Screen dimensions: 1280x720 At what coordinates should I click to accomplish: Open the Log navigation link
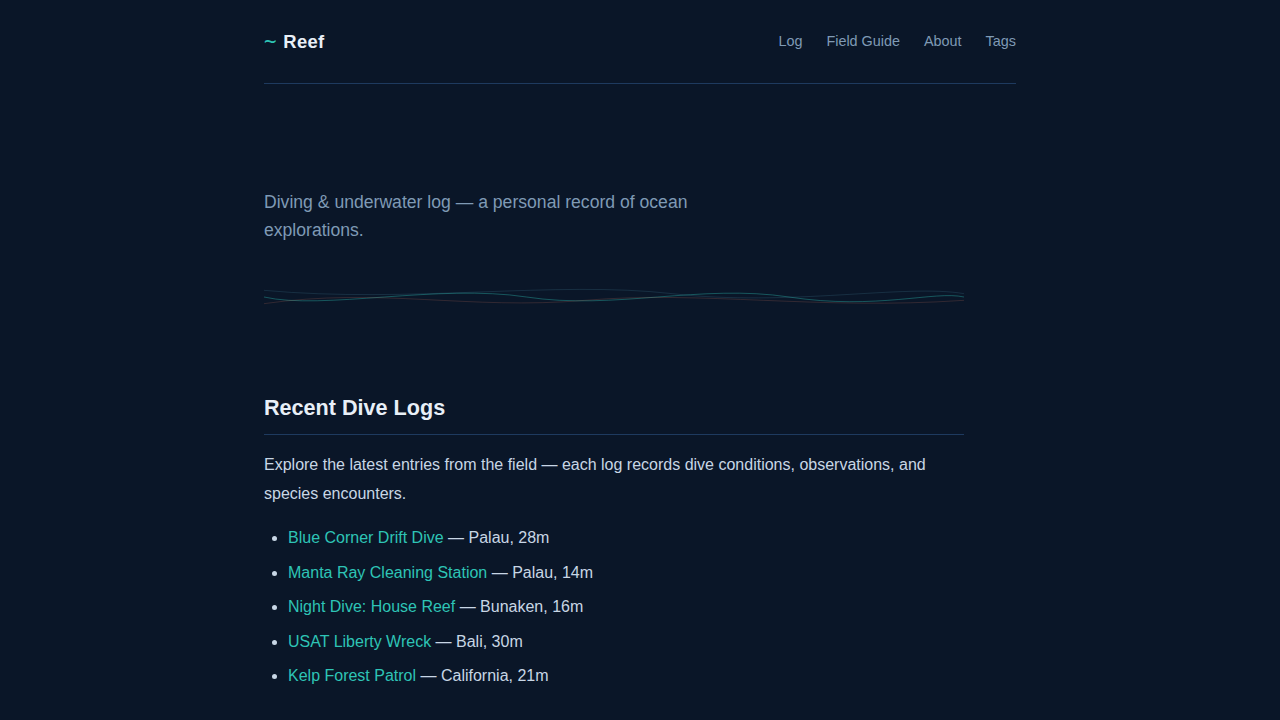pos(790,41)
